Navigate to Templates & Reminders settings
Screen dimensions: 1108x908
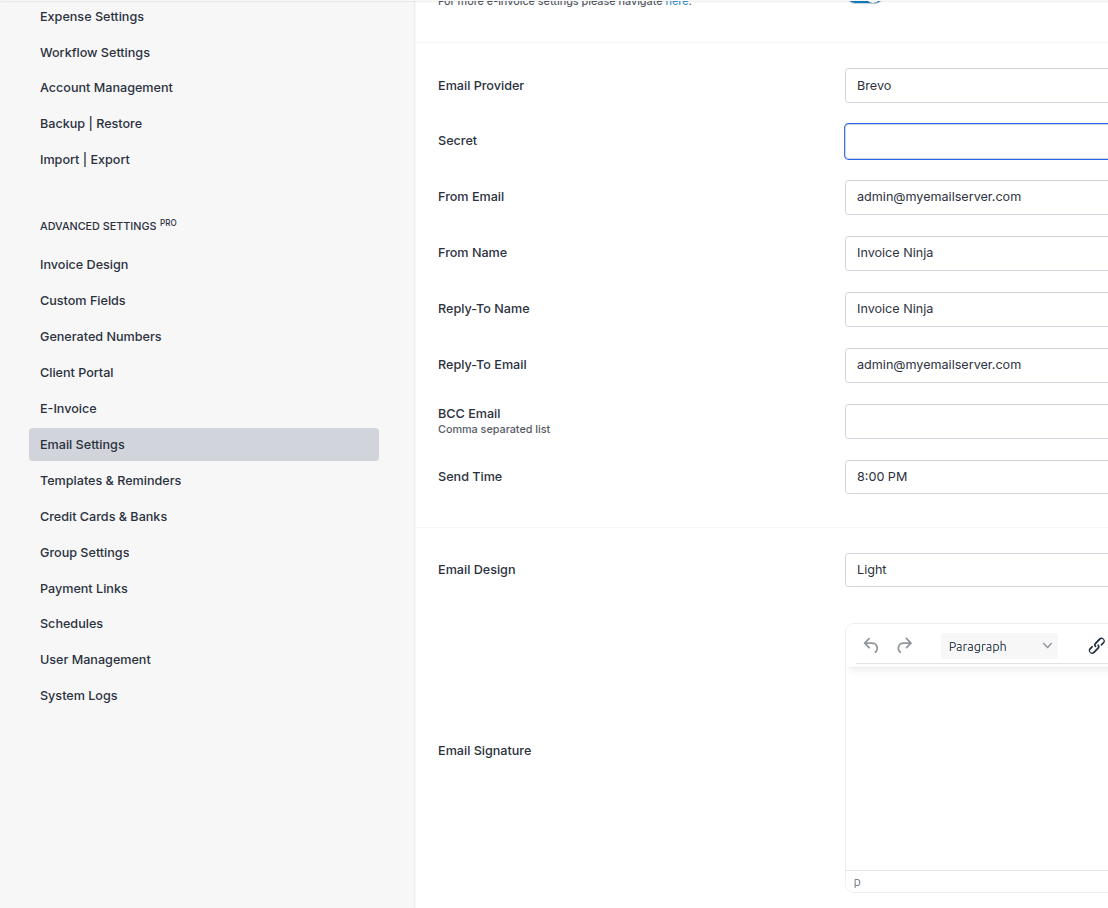click(110, 480)
